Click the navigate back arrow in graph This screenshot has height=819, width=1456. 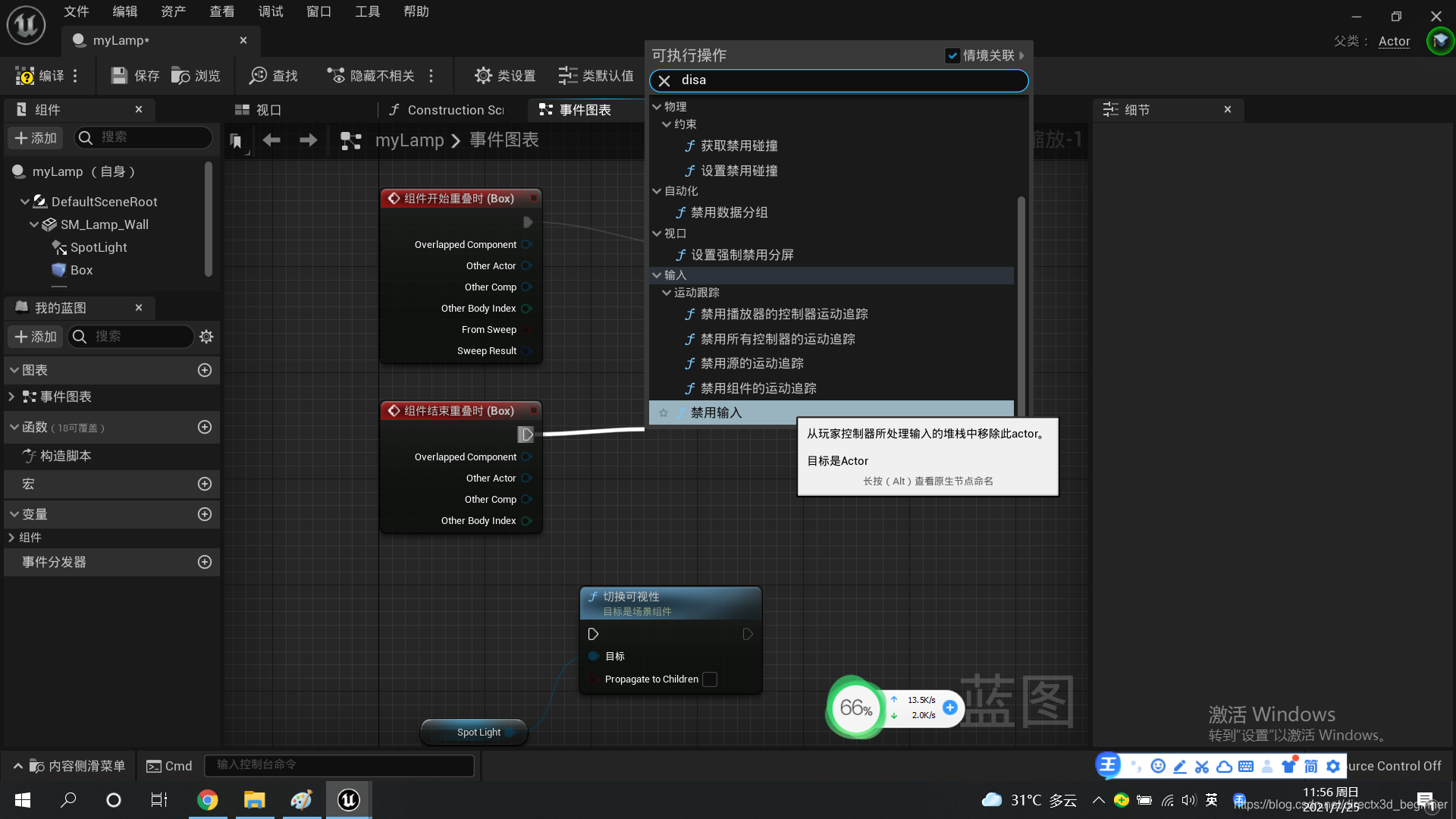click(x=271, y=140)
